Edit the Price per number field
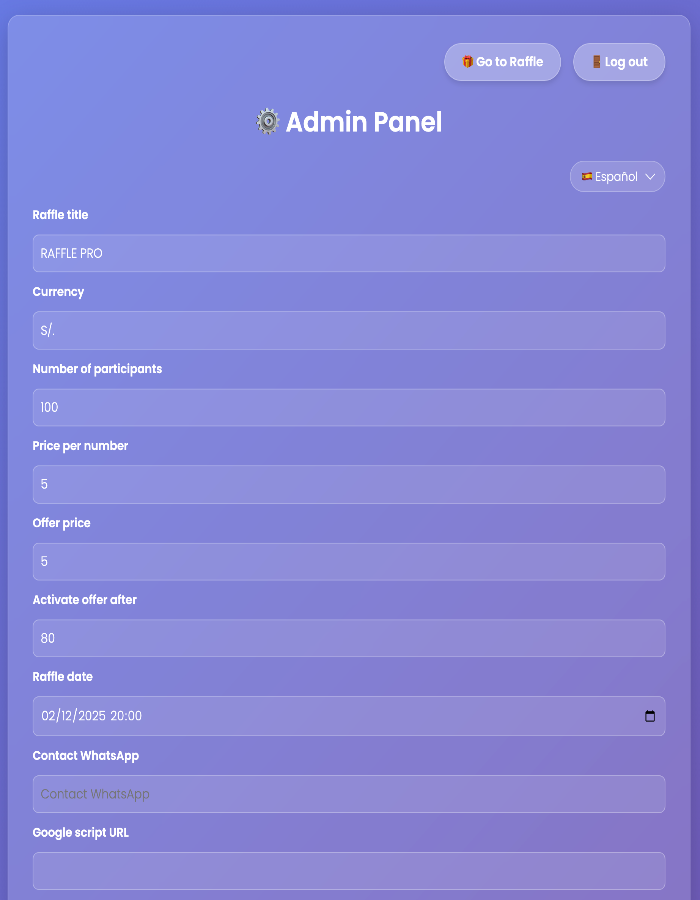 348,484
